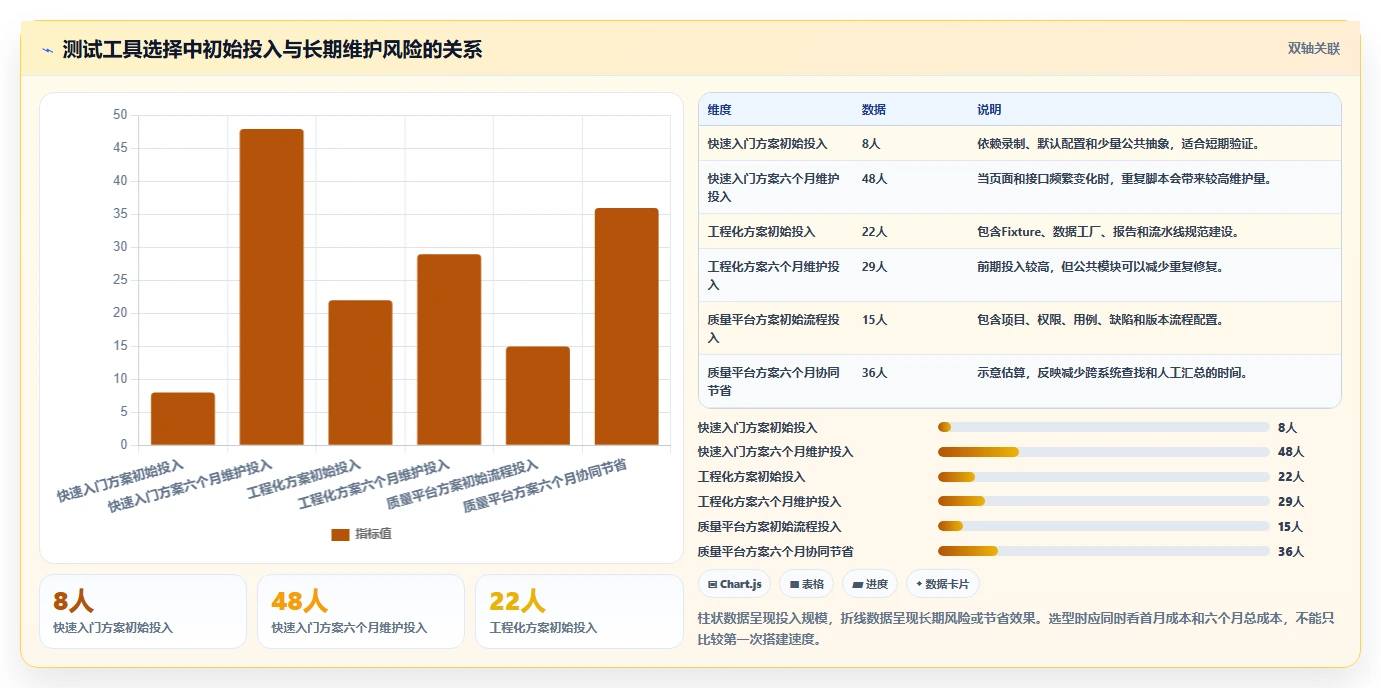
Task: Click the 快速入门方案初始投入 progress bar
Action: [x=1103, y=427]
